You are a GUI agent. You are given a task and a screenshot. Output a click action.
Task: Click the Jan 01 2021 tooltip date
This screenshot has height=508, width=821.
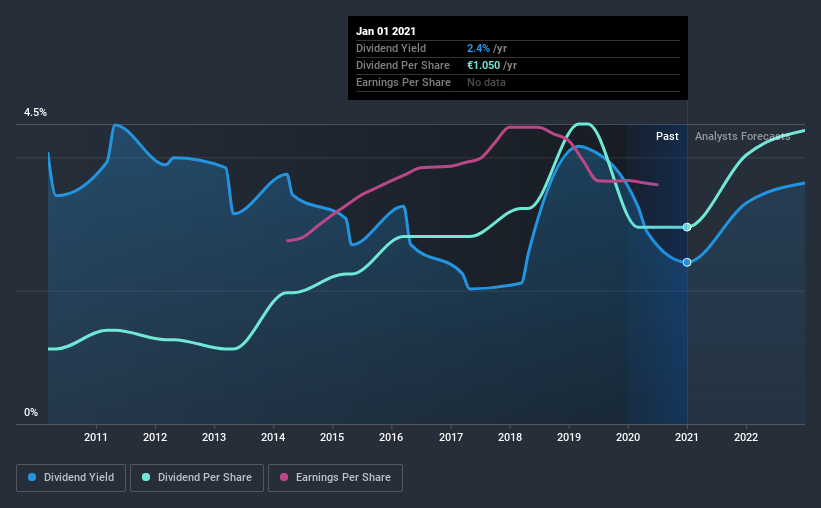click(x=386, y=31)
